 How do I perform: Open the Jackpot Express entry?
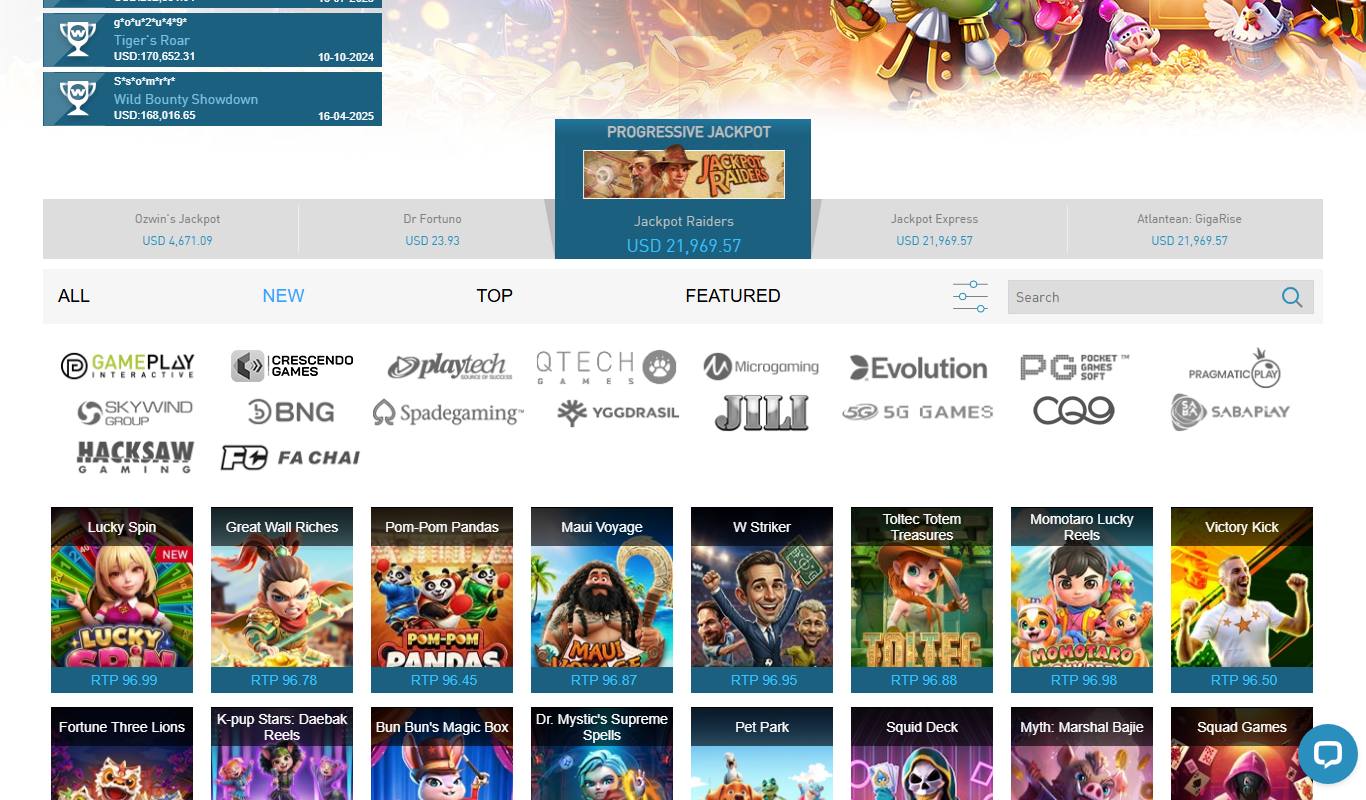tap(935, 229)
